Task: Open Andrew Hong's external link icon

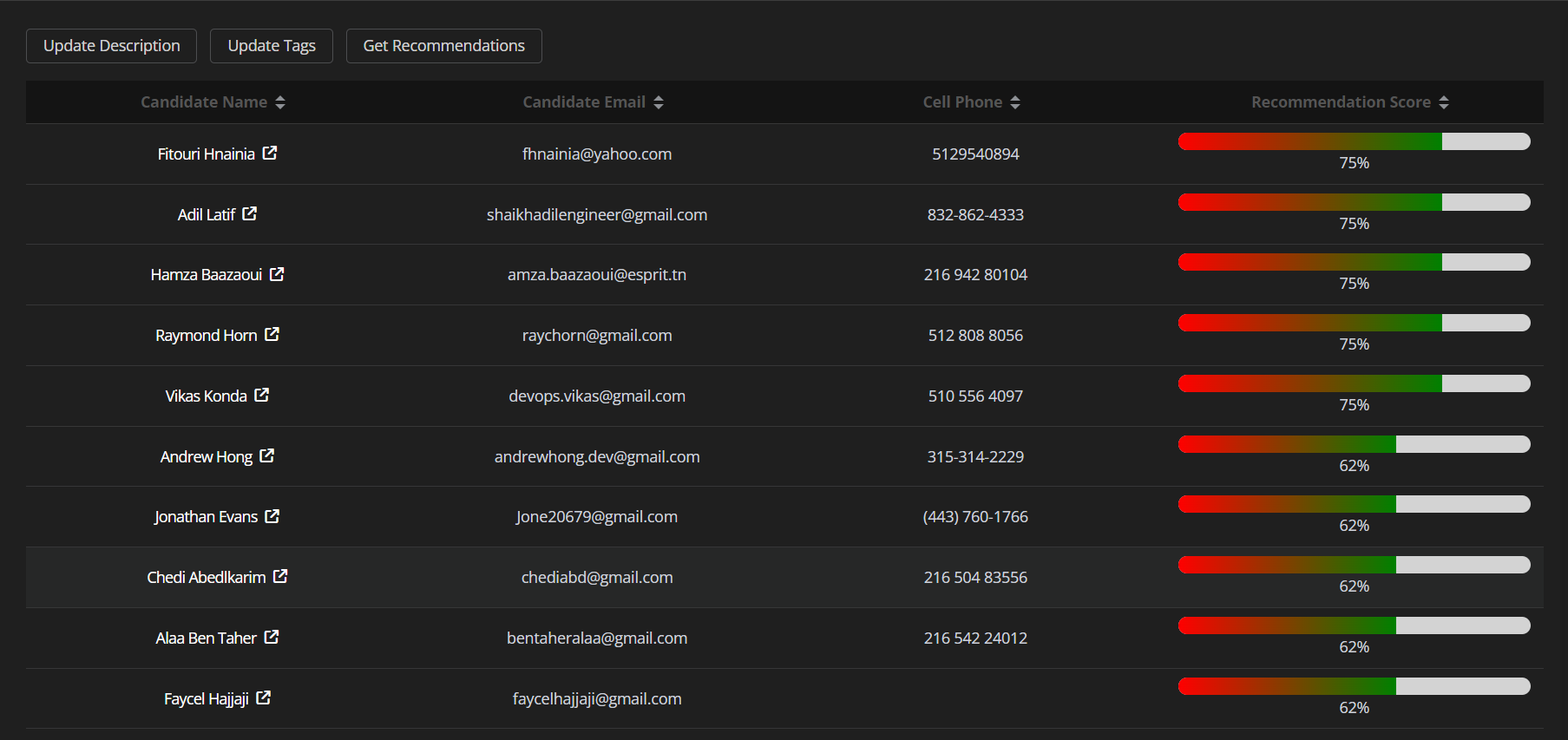Action: tap(267, 455)
